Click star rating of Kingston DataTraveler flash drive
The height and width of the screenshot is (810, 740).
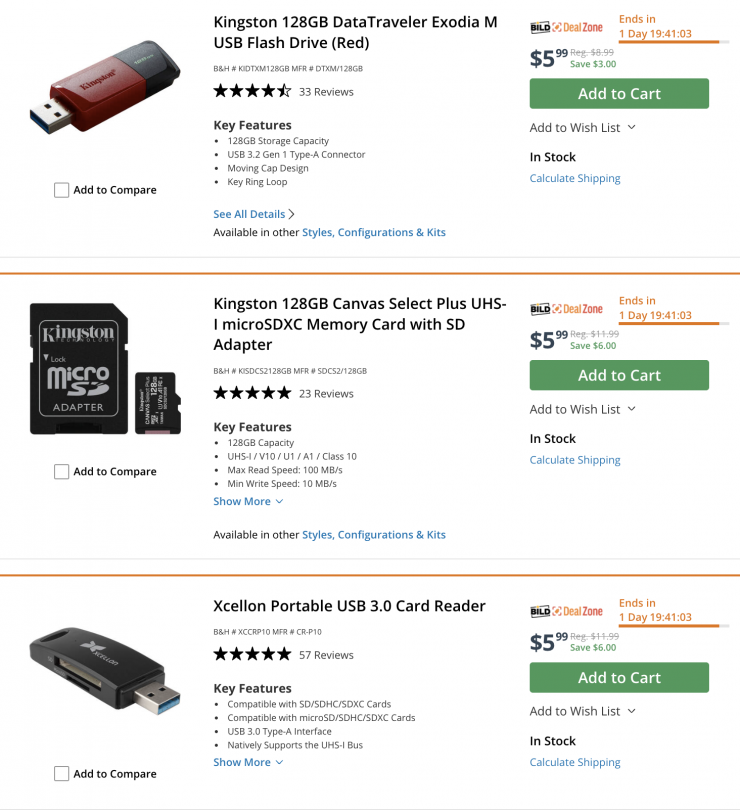click(252, 91)
